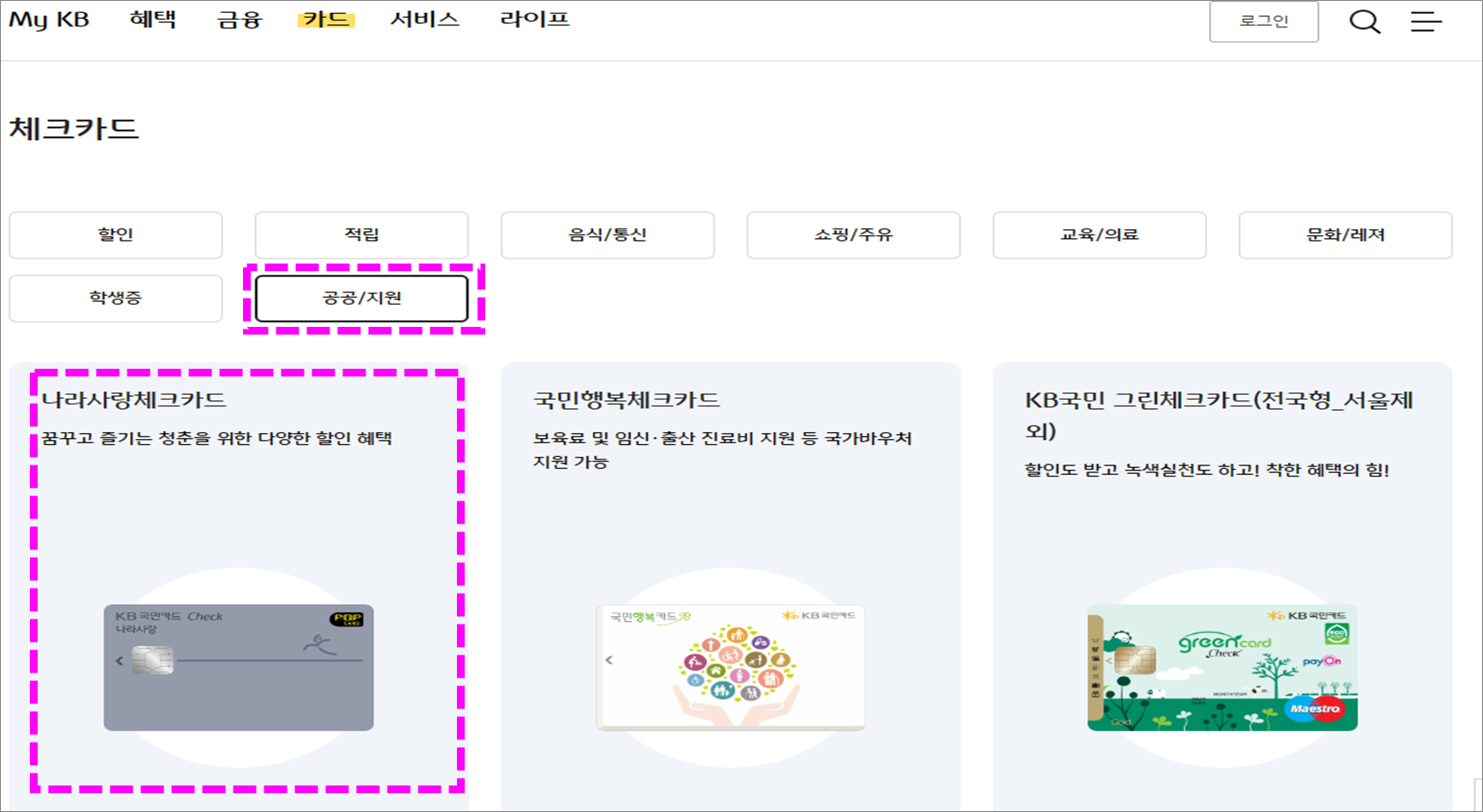Select the 학생증 card filter
The width and height of the screenshot is (1483, 812).
[x=116, y=299]
